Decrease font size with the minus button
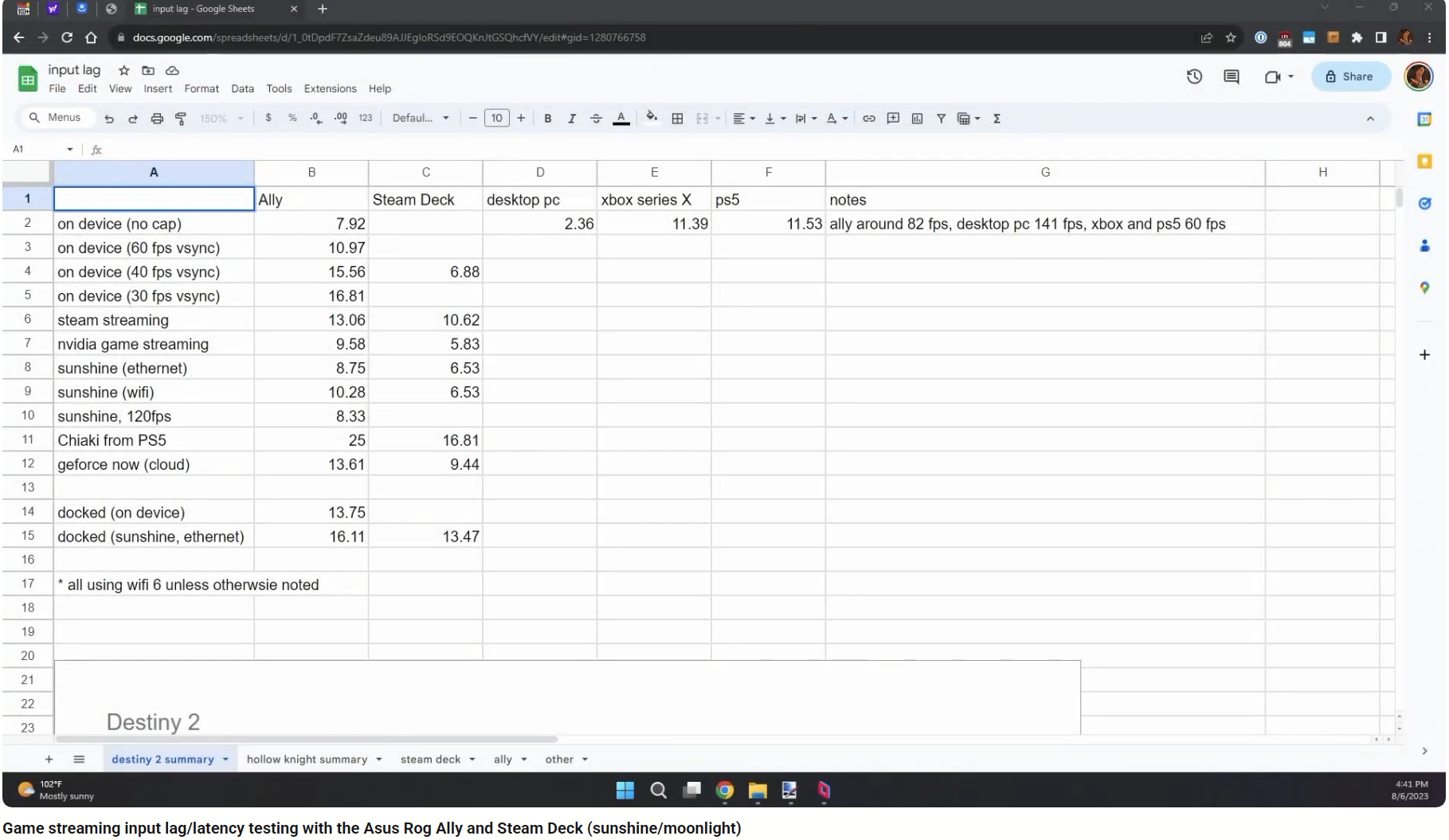This screenshot has width=1449, height=840. pyautogui.click(x=472, y=119)
